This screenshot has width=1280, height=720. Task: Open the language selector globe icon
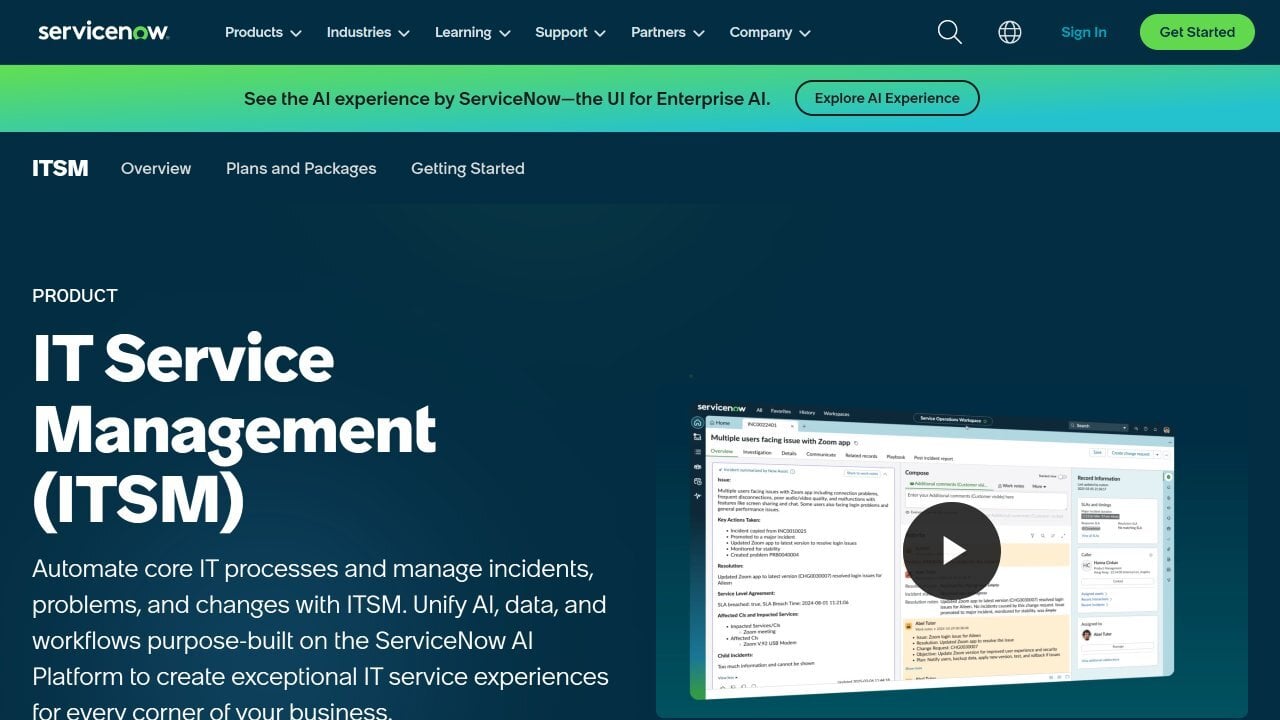point(1010,32)
